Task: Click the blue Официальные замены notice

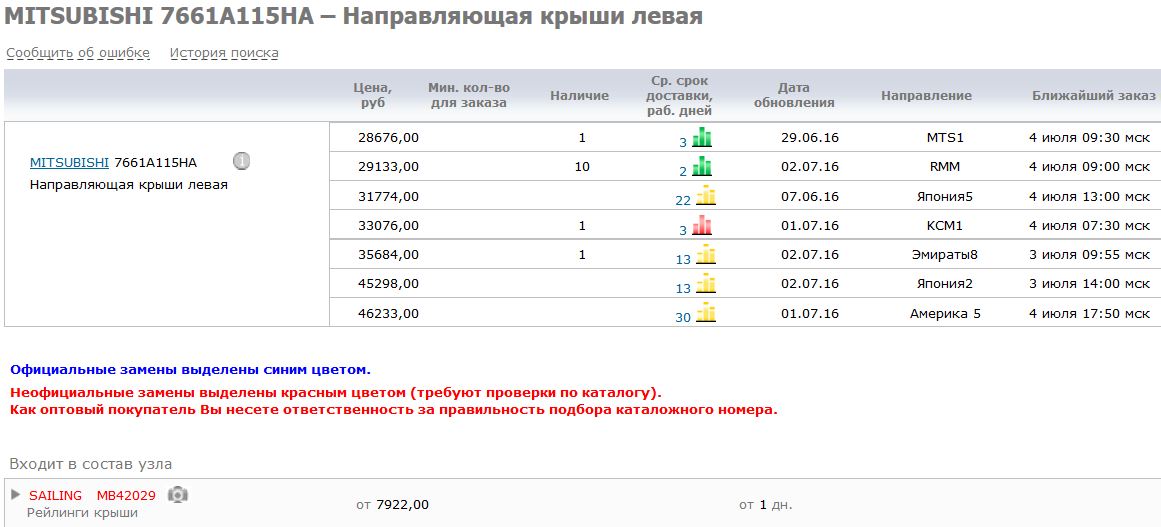Action: (x=190, y=369)
